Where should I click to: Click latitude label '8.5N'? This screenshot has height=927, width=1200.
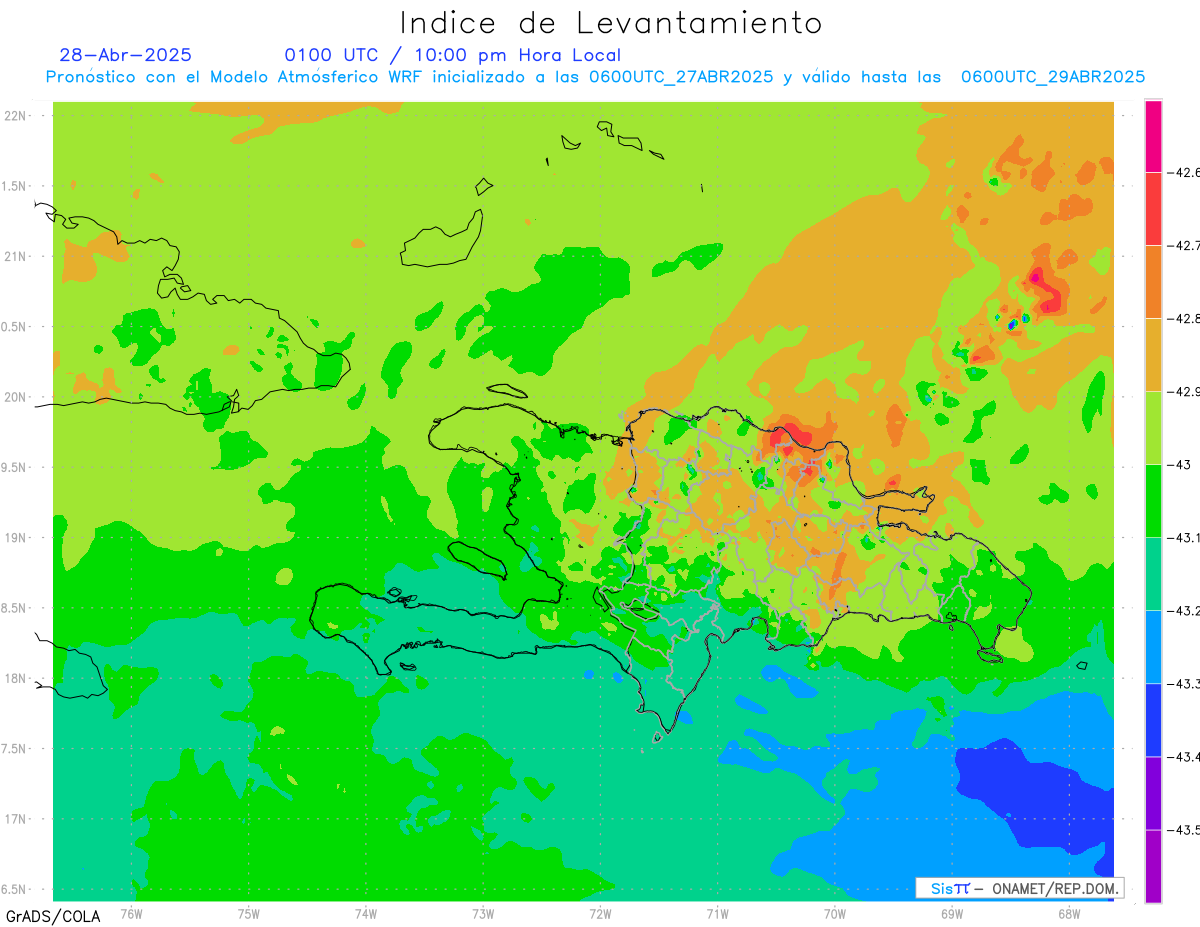14,608
